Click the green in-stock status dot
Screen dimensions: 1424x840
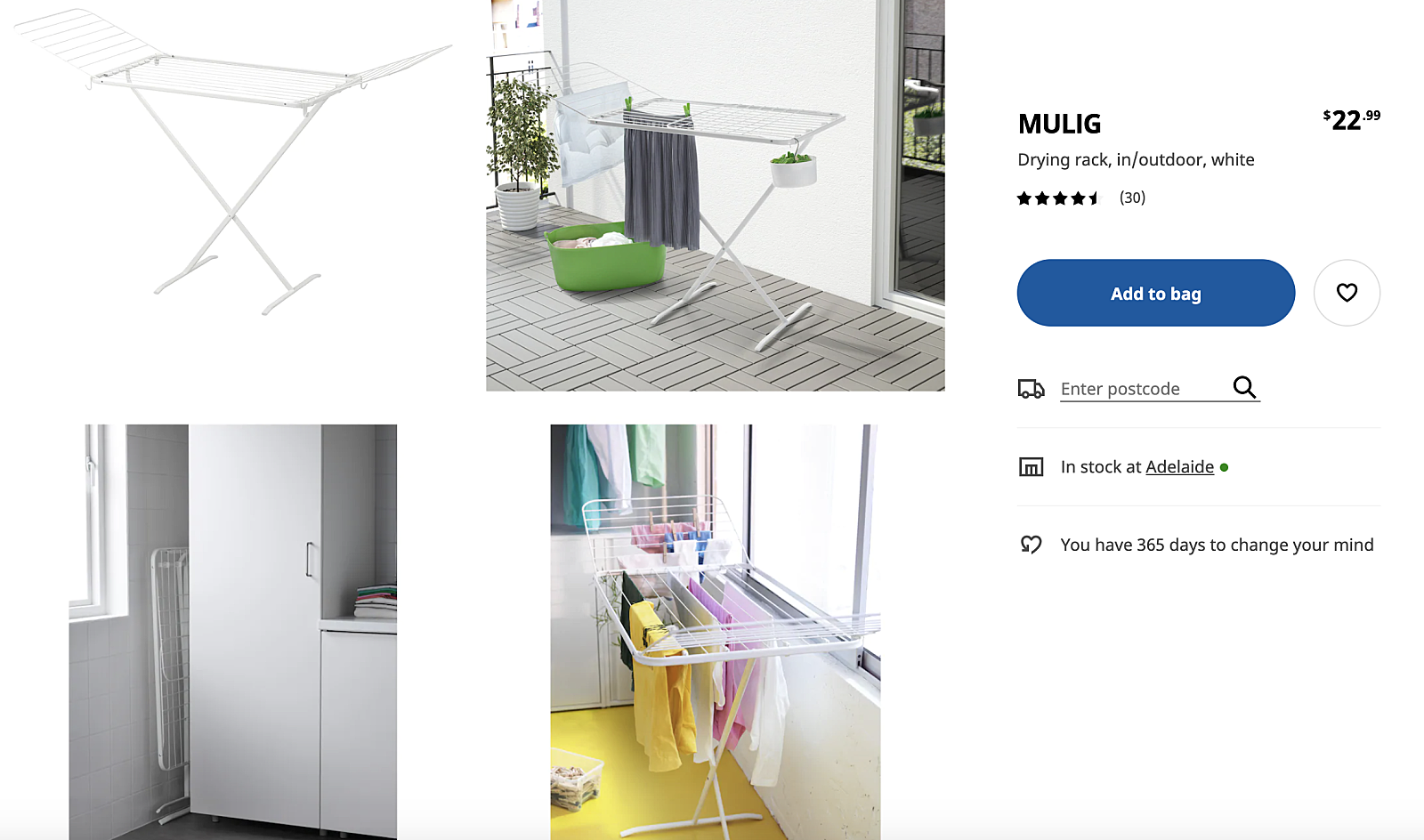[1225, 467]
